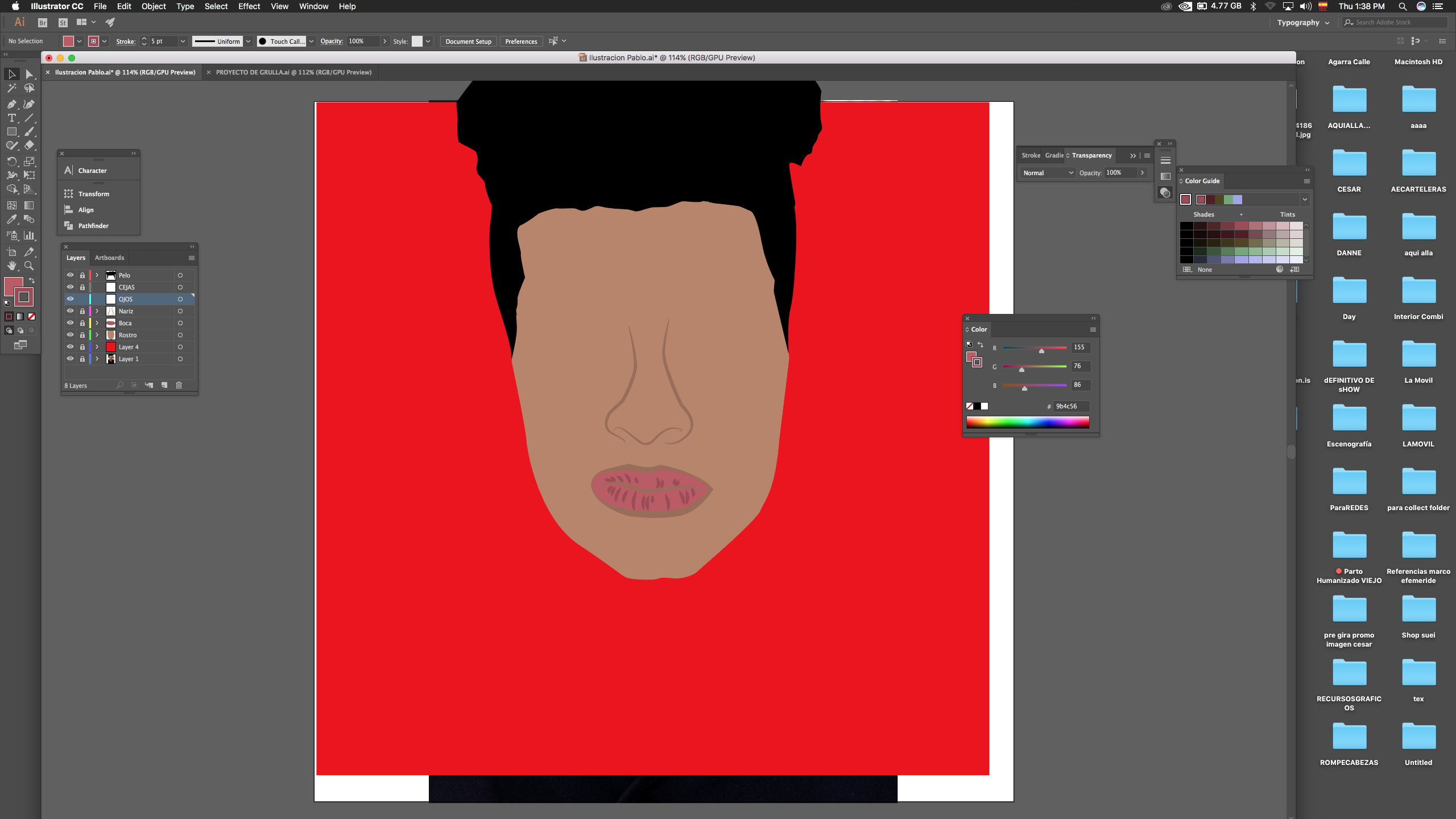
Task: Delete selection with Layers trash icon
Action: [179, 386]
